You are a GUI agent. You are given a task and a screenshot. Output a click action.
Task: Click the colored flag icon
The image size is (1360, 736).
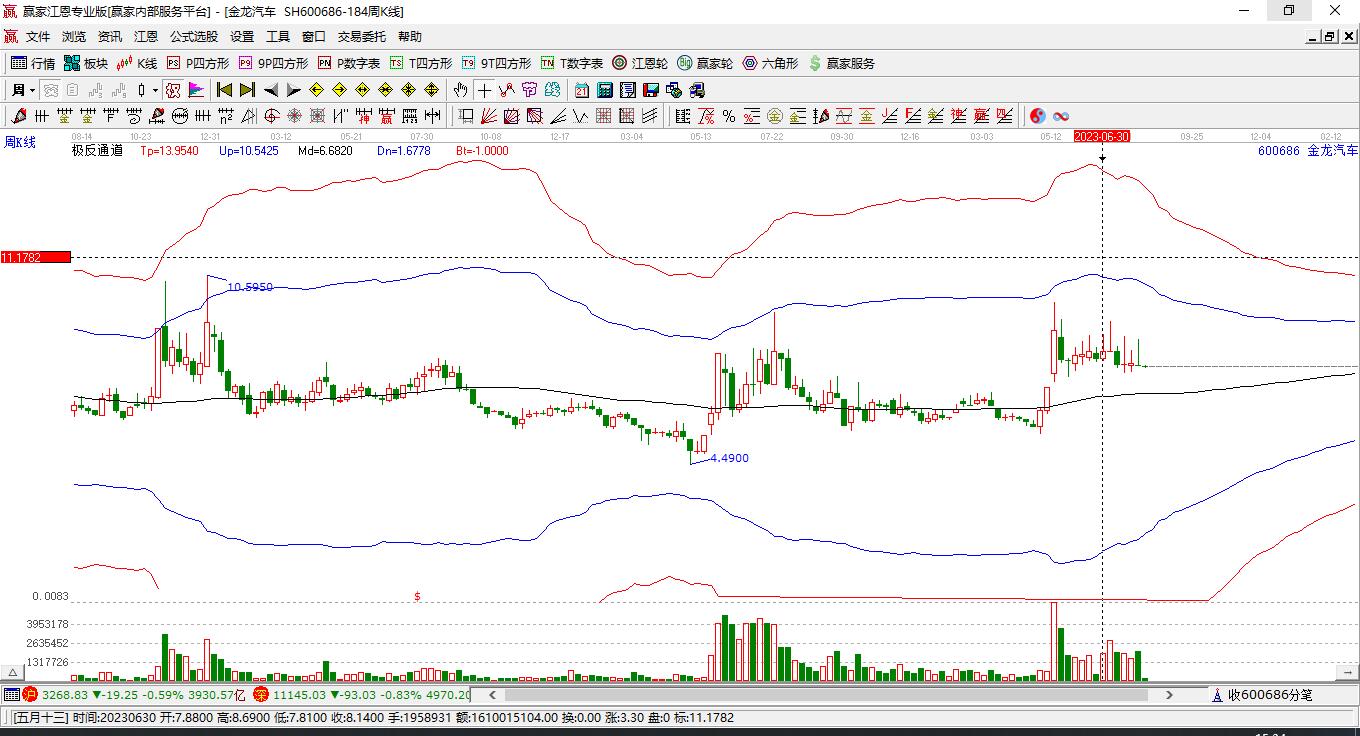click(x=195, y=90)
